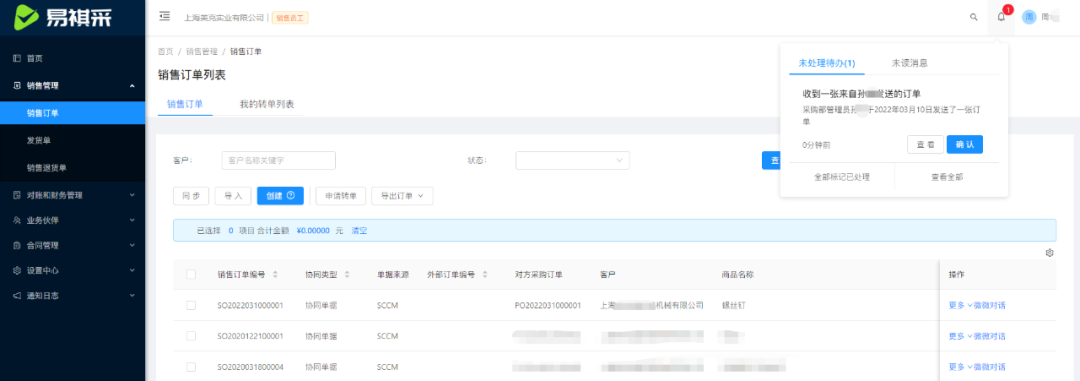Screen dimensions: 1080x381
Task: Collapse the sidebar with the menu fold icon
Action: click(164, 17)
